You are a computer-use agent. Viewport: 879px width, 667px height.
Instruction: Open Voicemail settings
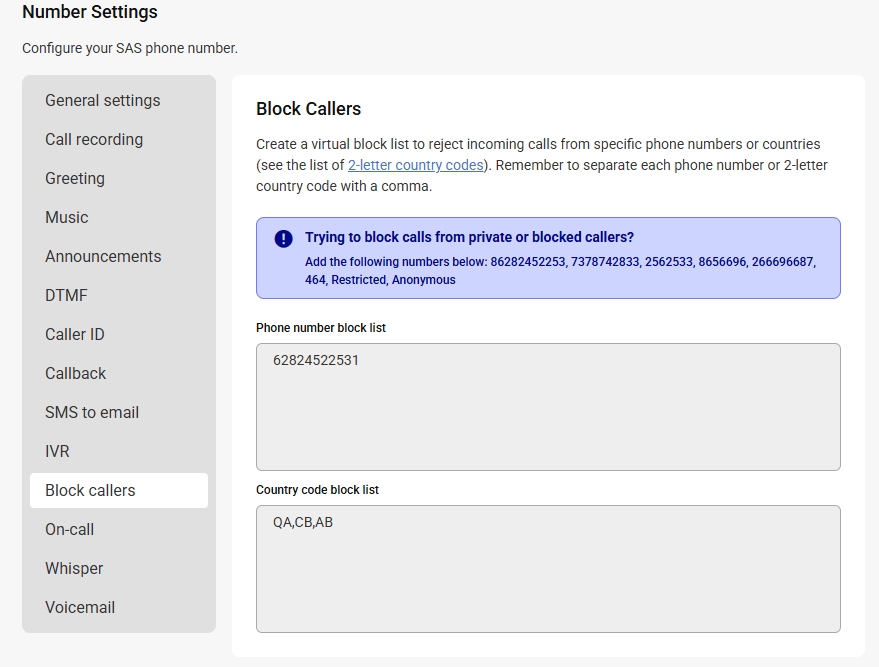coord(80,608)
